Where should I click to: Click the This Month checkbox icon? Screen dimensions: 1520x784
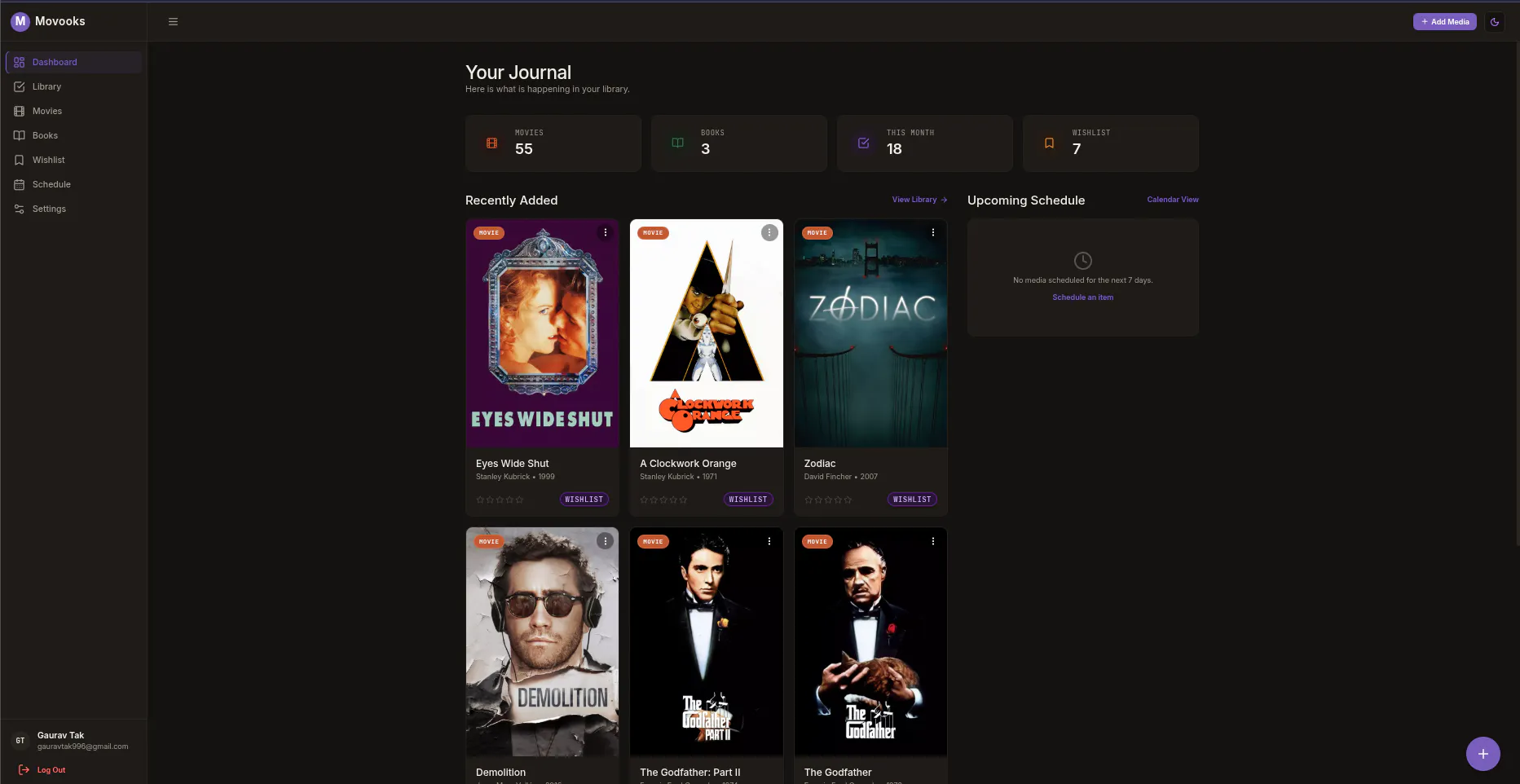pyautogui.click(x=863, y=143)
